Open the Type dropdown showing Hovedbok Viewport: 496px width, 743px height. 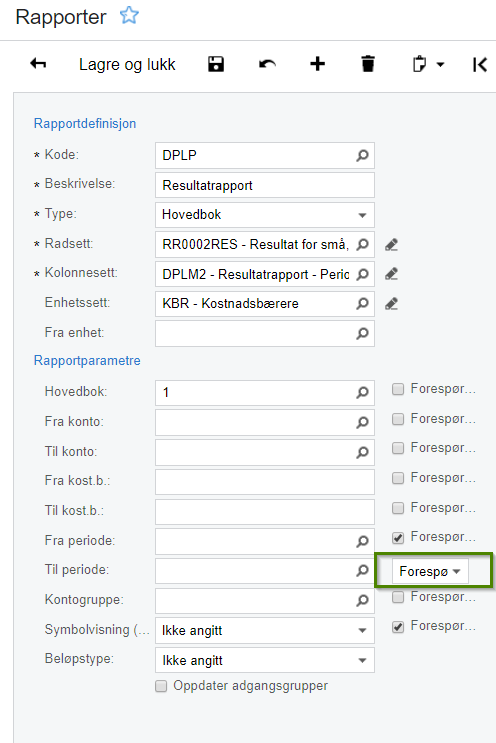point(265,215)
